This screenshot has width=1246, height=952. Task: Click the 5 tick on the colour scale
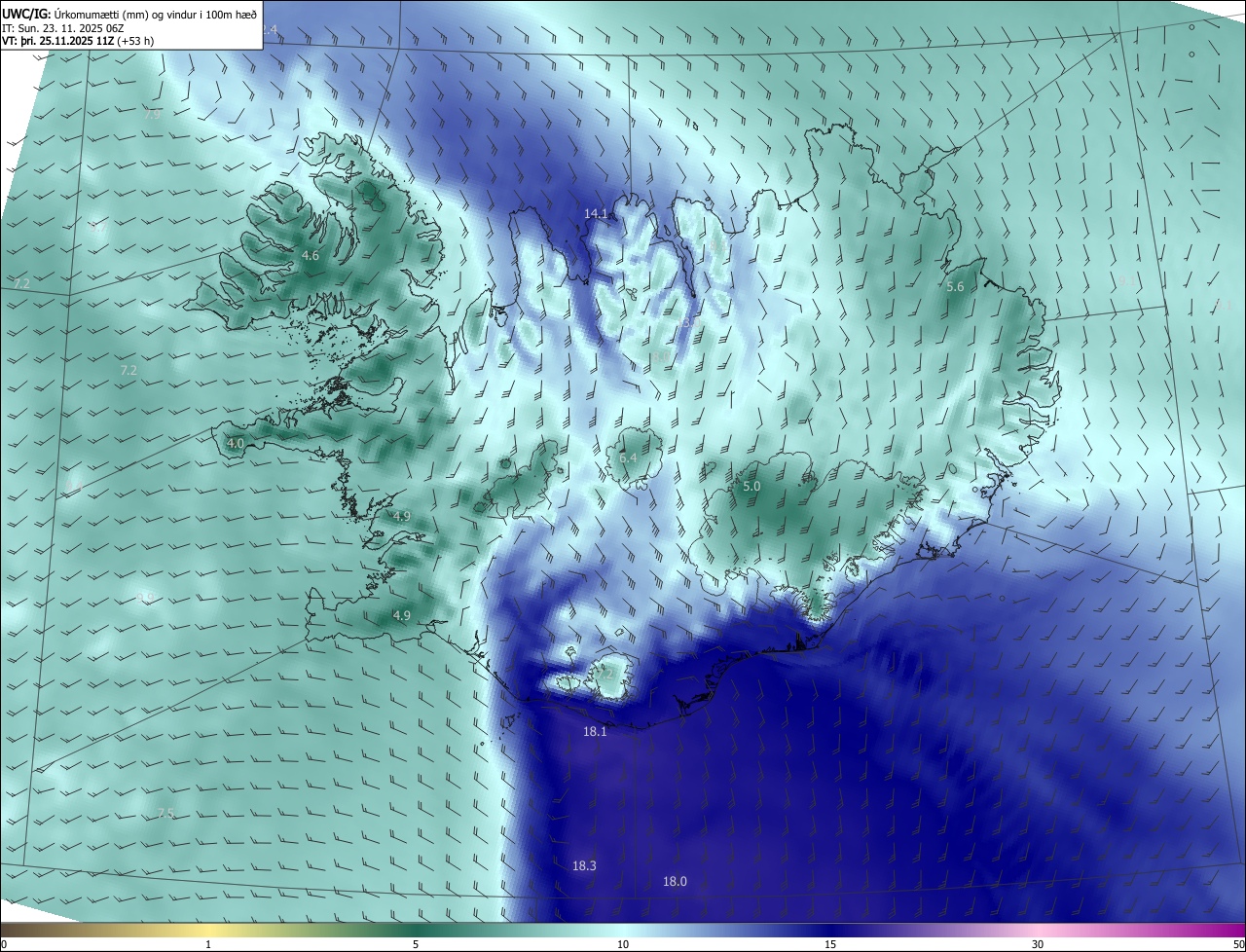(x=416, y=944)
